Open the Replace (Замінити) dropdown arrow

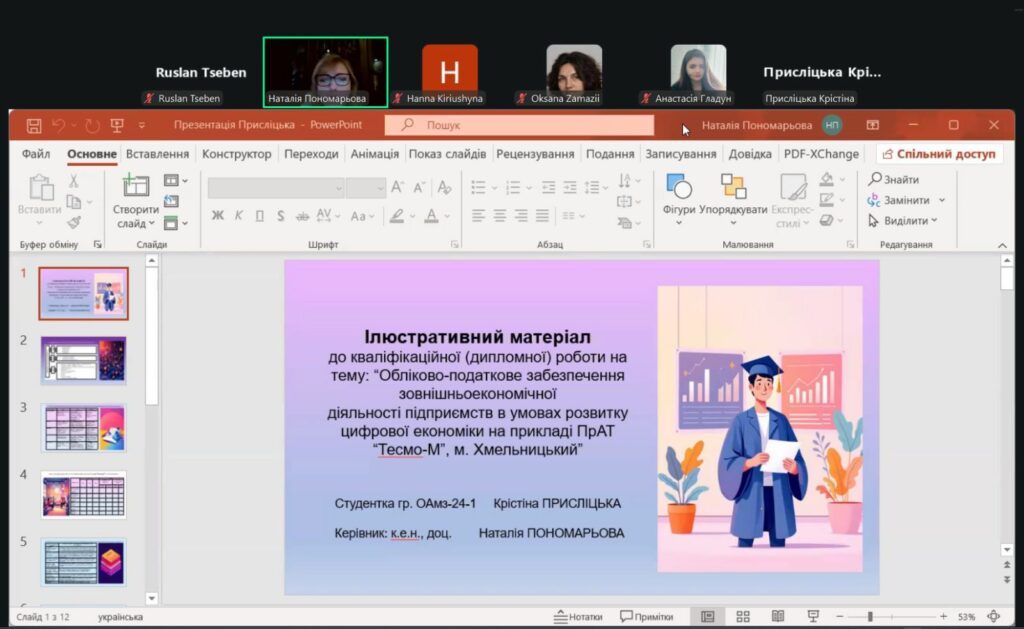click(x=942, y=200)
